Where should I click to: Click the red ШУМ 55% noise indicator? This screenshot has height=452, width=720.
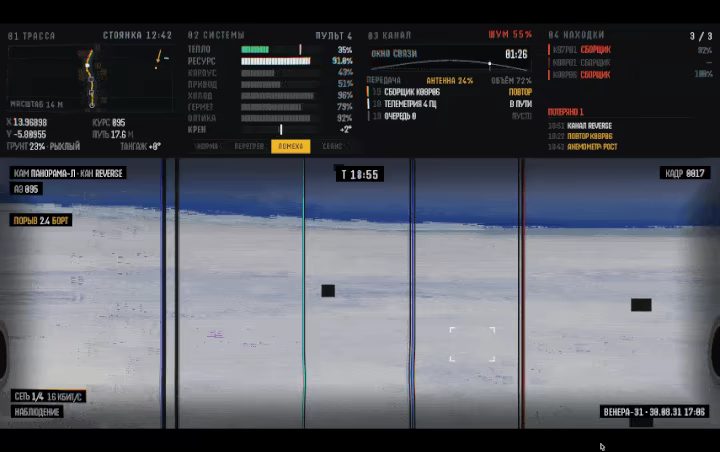click(x=510, y=34)
